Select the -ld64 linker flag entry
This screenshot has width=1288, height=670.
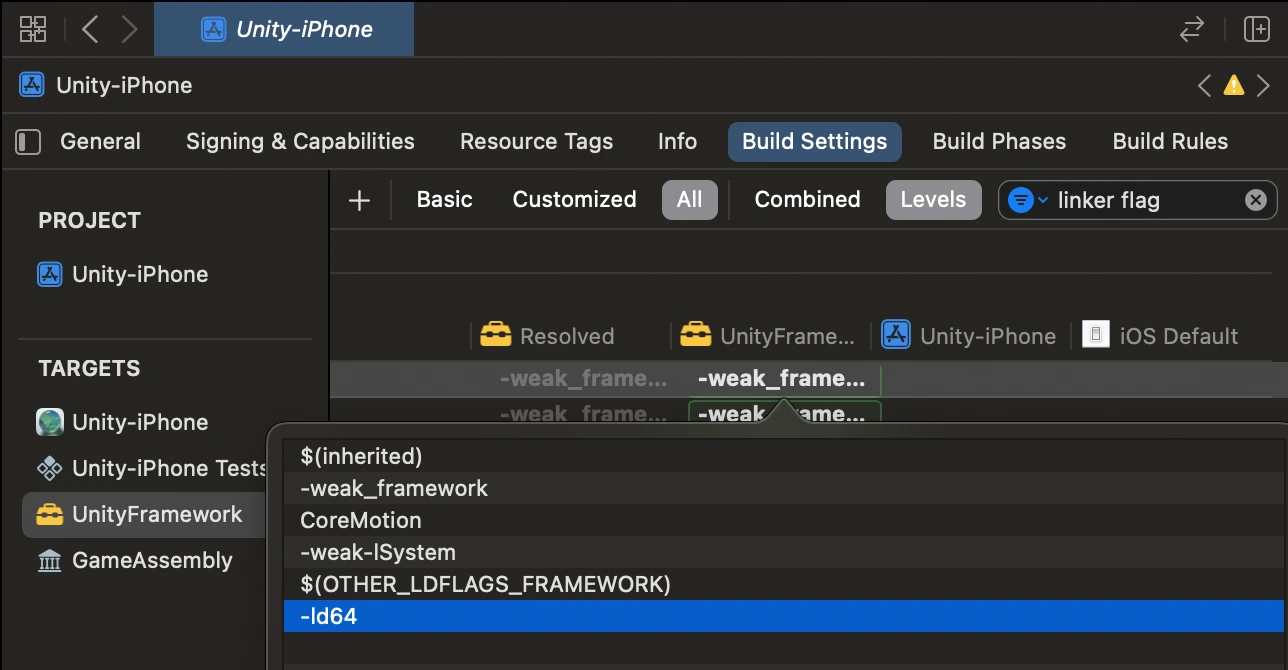coord(328,616)
